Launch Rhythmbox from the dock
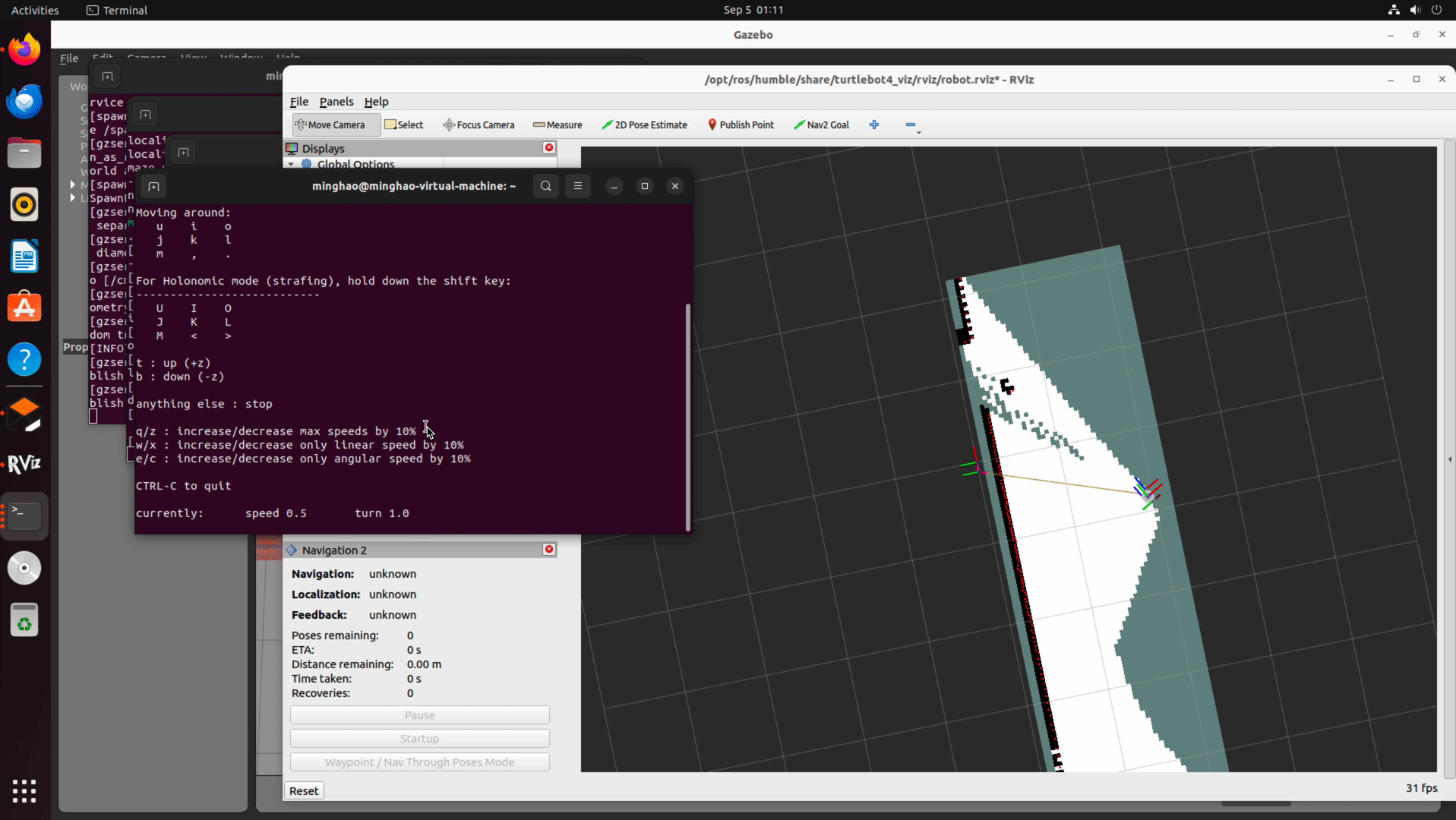 (24, 205)
